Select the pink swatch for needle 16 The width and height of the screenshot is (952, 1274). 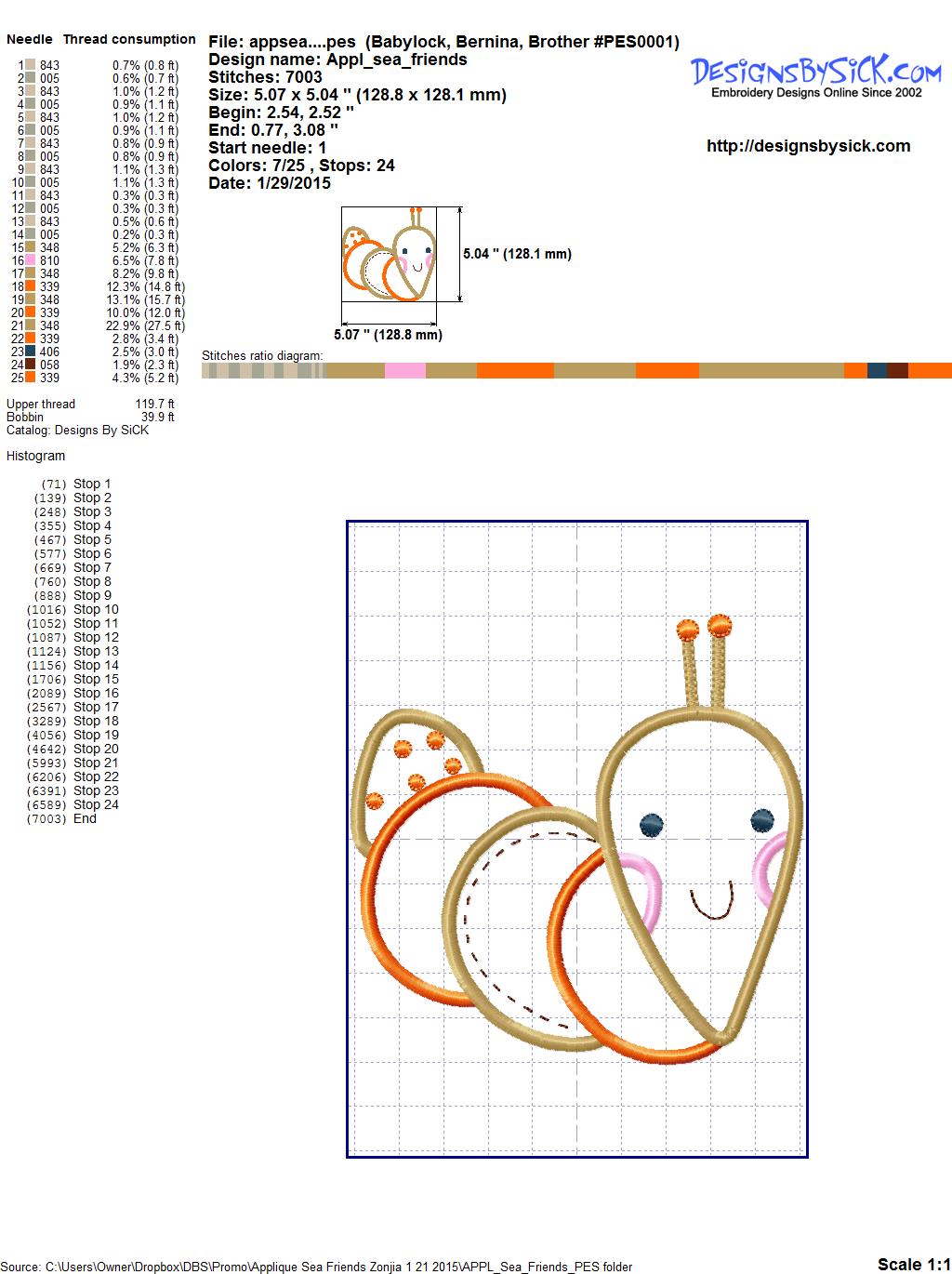click(x=31, y=261)
